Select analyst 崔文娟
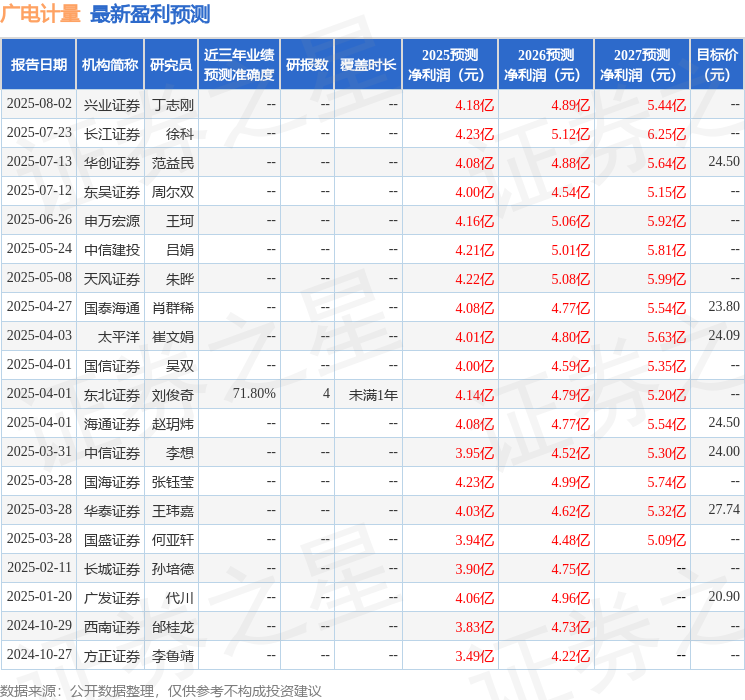The width and height of the screenshot is (745, 700). click(173, 337)
